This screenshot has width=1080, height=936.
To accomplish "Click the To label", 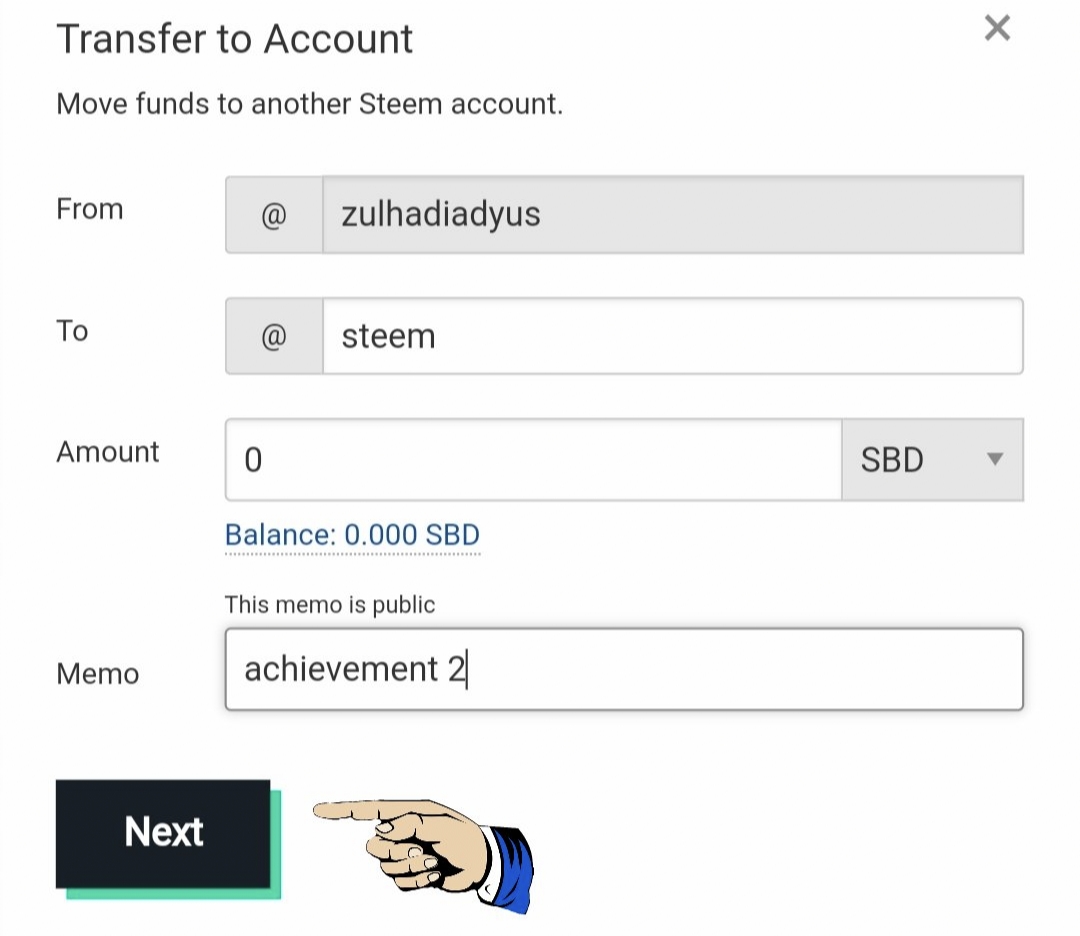I will tap(72, 331).
